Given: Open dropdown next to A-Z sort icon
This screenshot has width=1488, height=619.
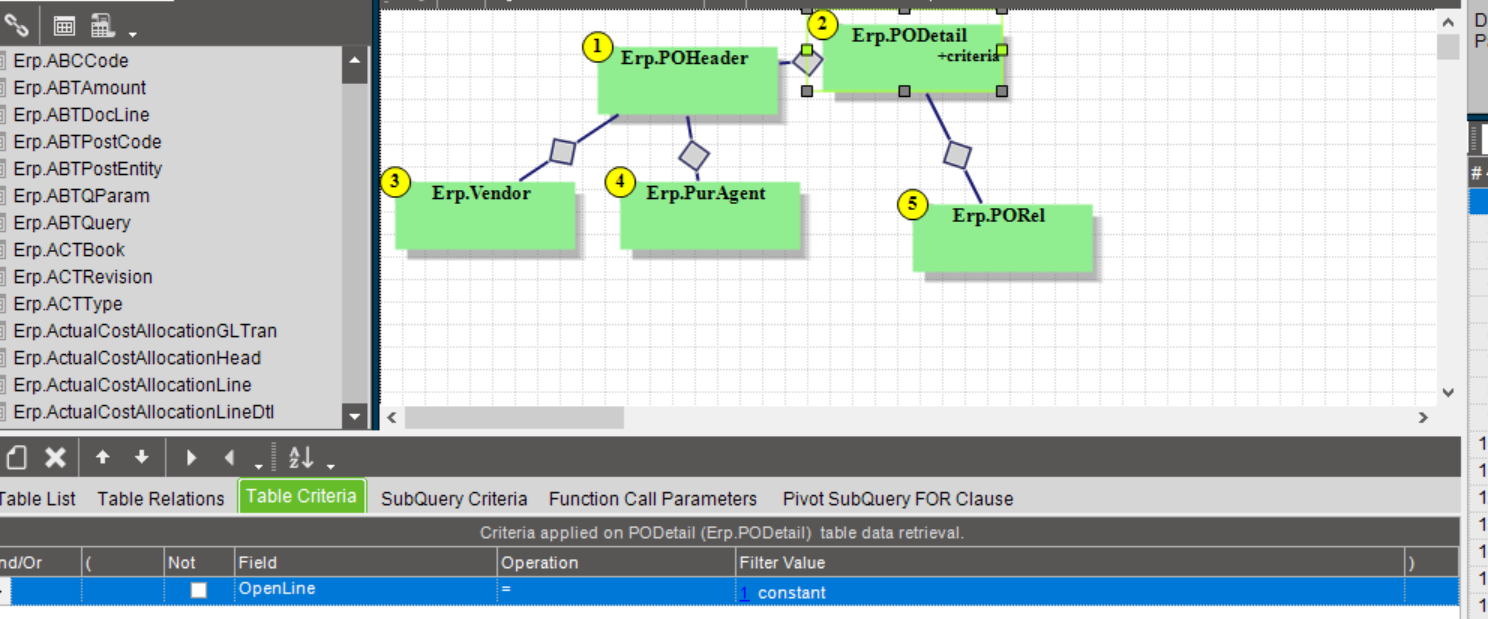Looking at the screenshot, I should coord(330,466).
